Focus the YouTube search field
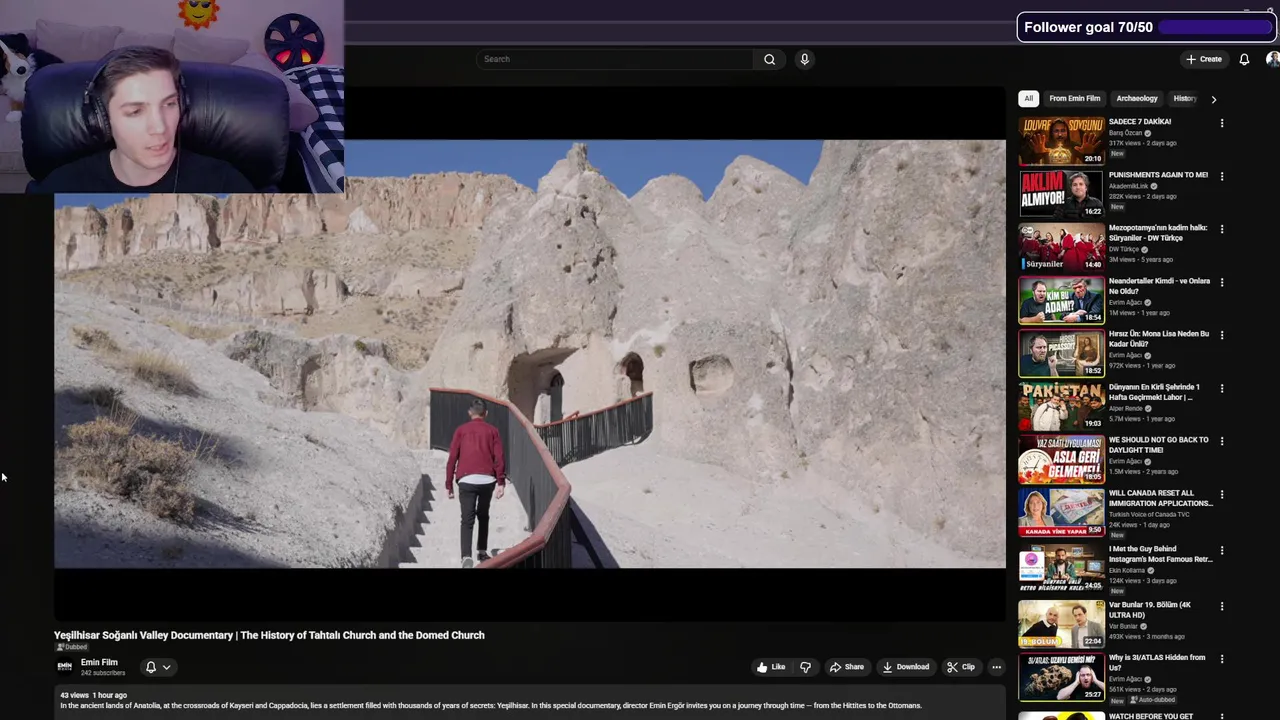 coord(615,59)
